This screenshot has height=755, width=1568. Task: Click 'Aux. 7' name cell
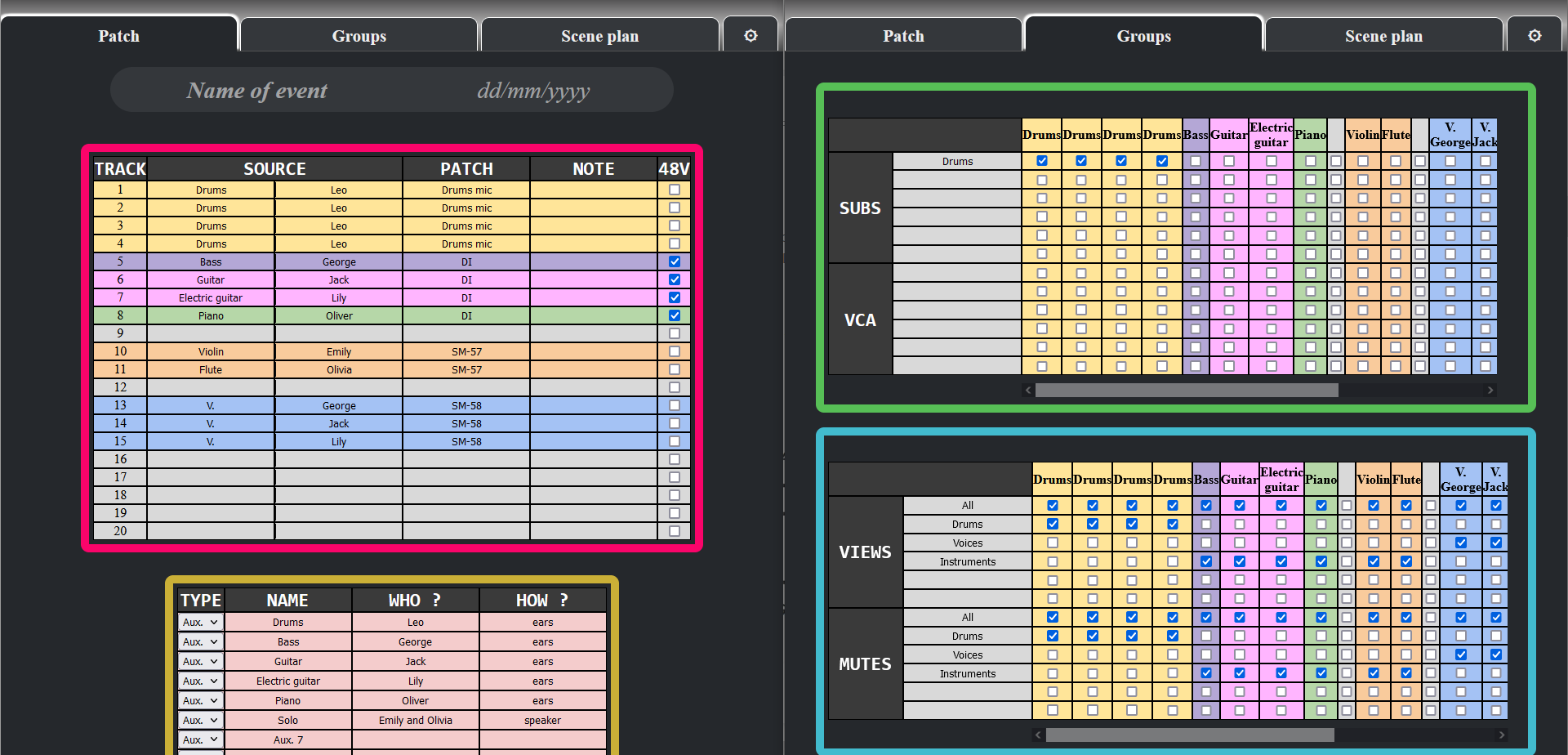tap(288, 740)
